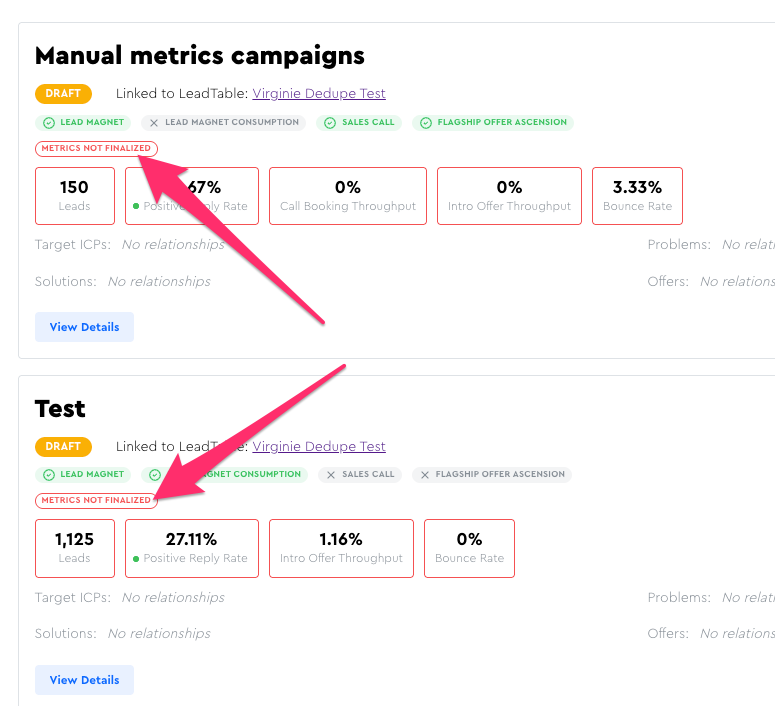This screenshot has height=706, width=775.
Task: Click the X icon on Manual metrics Lead Magnet Consumption tag
Action: tap(153, 123)
